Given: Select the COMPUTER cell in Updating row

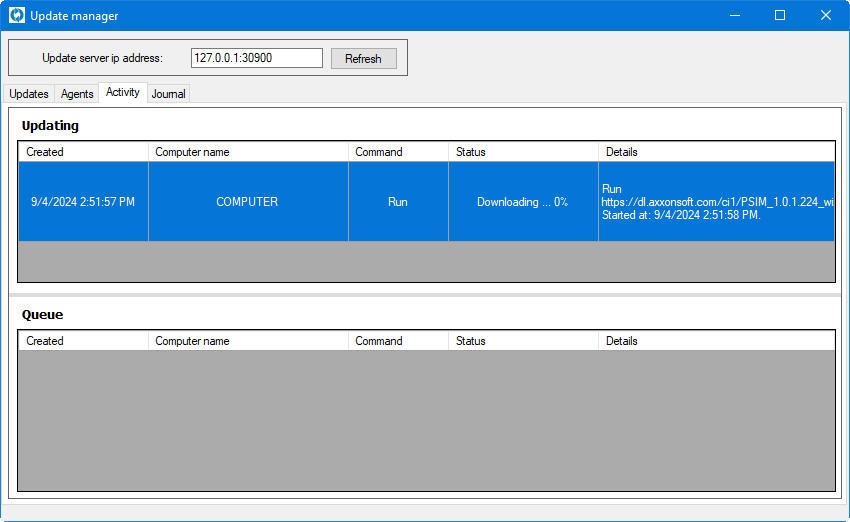Looking at the screenshot, I should (247, 202).
